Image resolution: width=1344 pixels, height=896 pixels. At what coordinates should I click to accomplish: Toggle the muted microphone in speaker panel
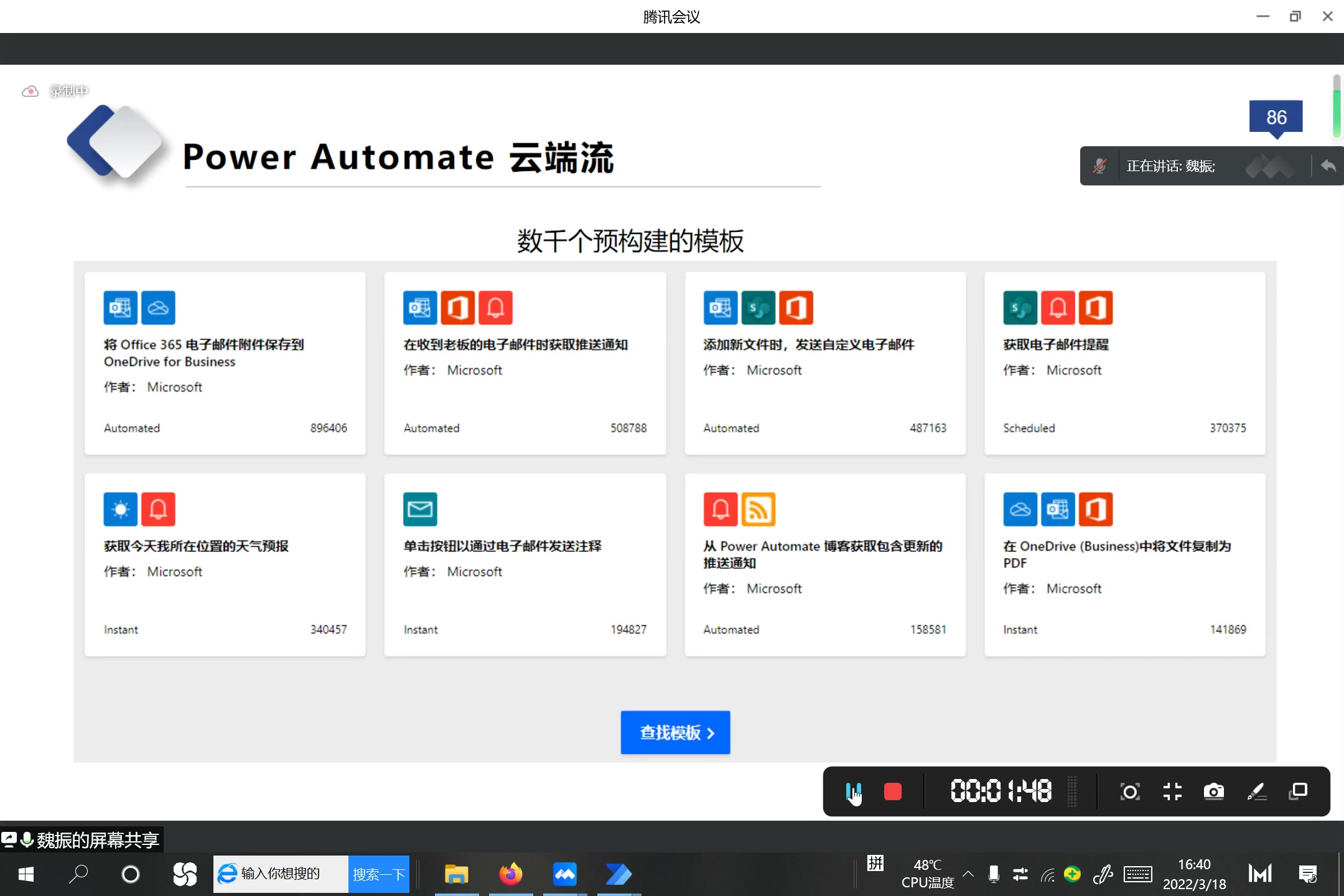tap(1099, 166)
